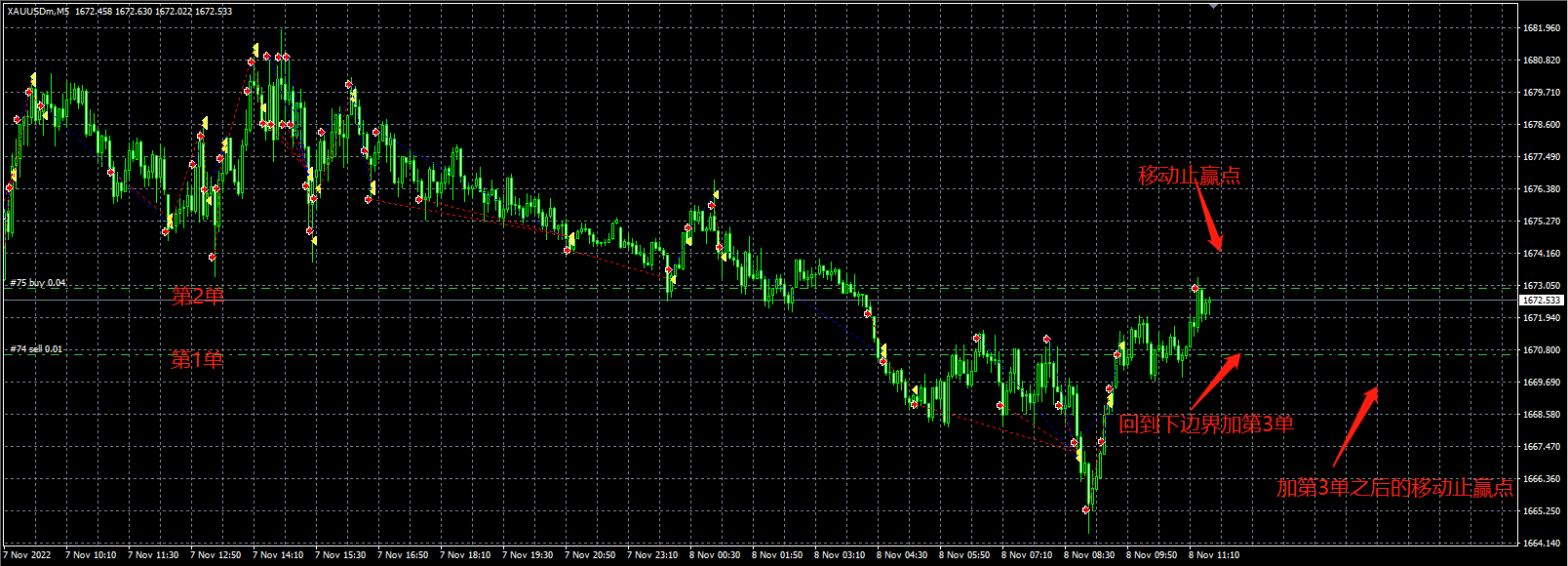
Task: Click the 7 Nov 2022 time axis label
Action: pyautogui.click(x=27, y=555)
